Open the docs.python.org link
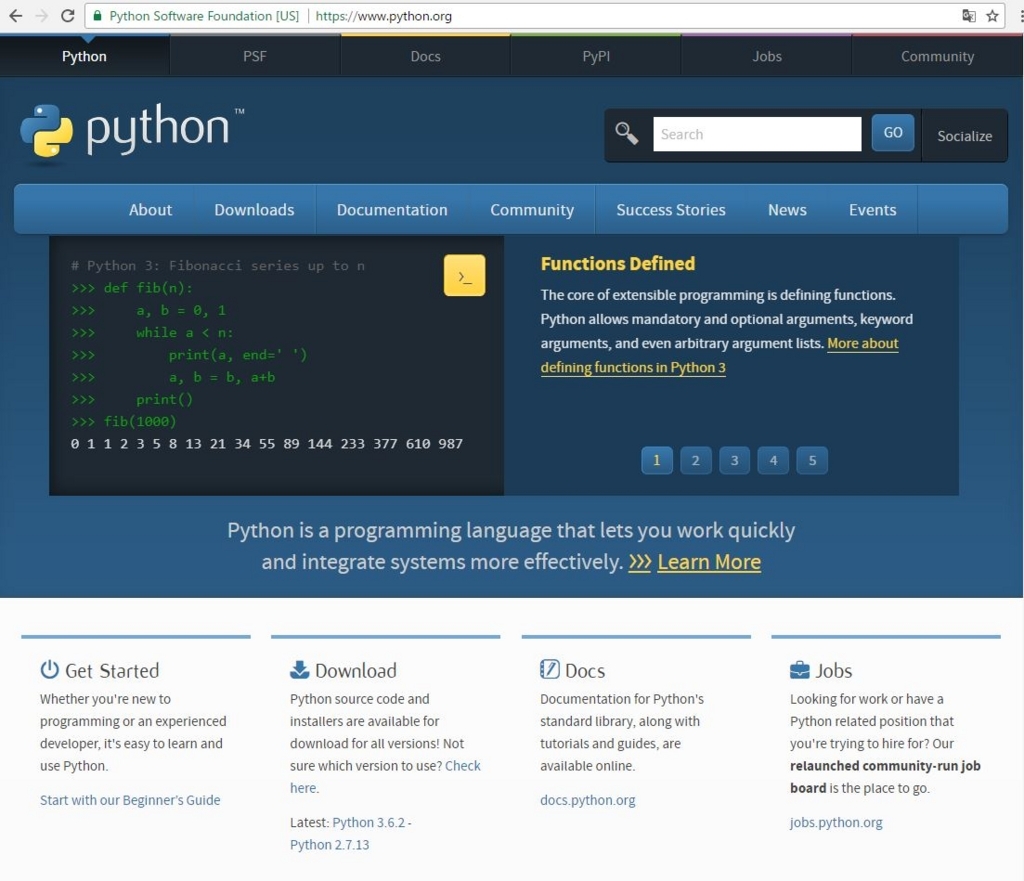The height and width of the screenshot is (881, 1024). pos(587,800)
